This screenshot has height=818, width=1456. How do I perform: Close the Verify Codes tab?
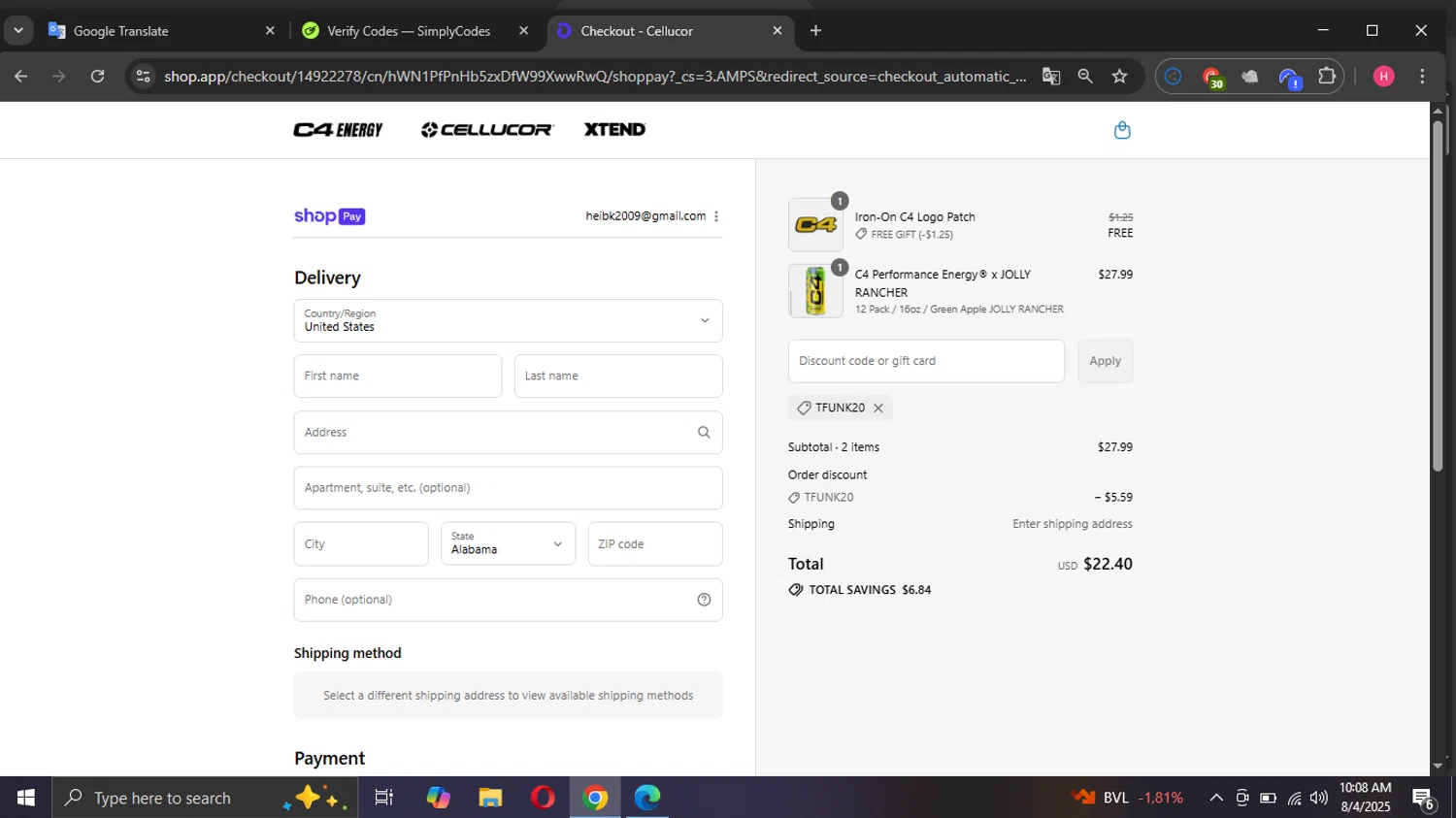click(524, 31)
